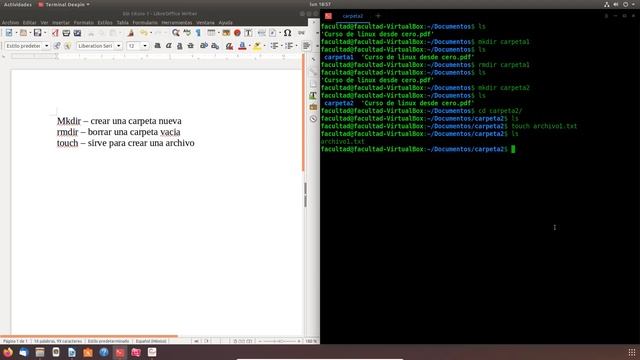The height and width of the screenshot is (360, 640).
Task: Toggle Strikethrough formatting
Action: (190, 46)
